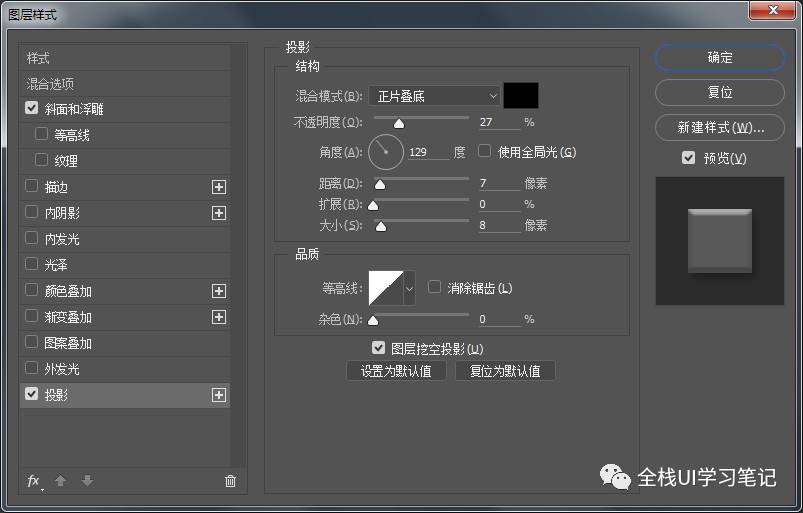The height and width of the screenshot is (513, 803).
Task: Click the 新建样式 button
Action: coord(720,127)
